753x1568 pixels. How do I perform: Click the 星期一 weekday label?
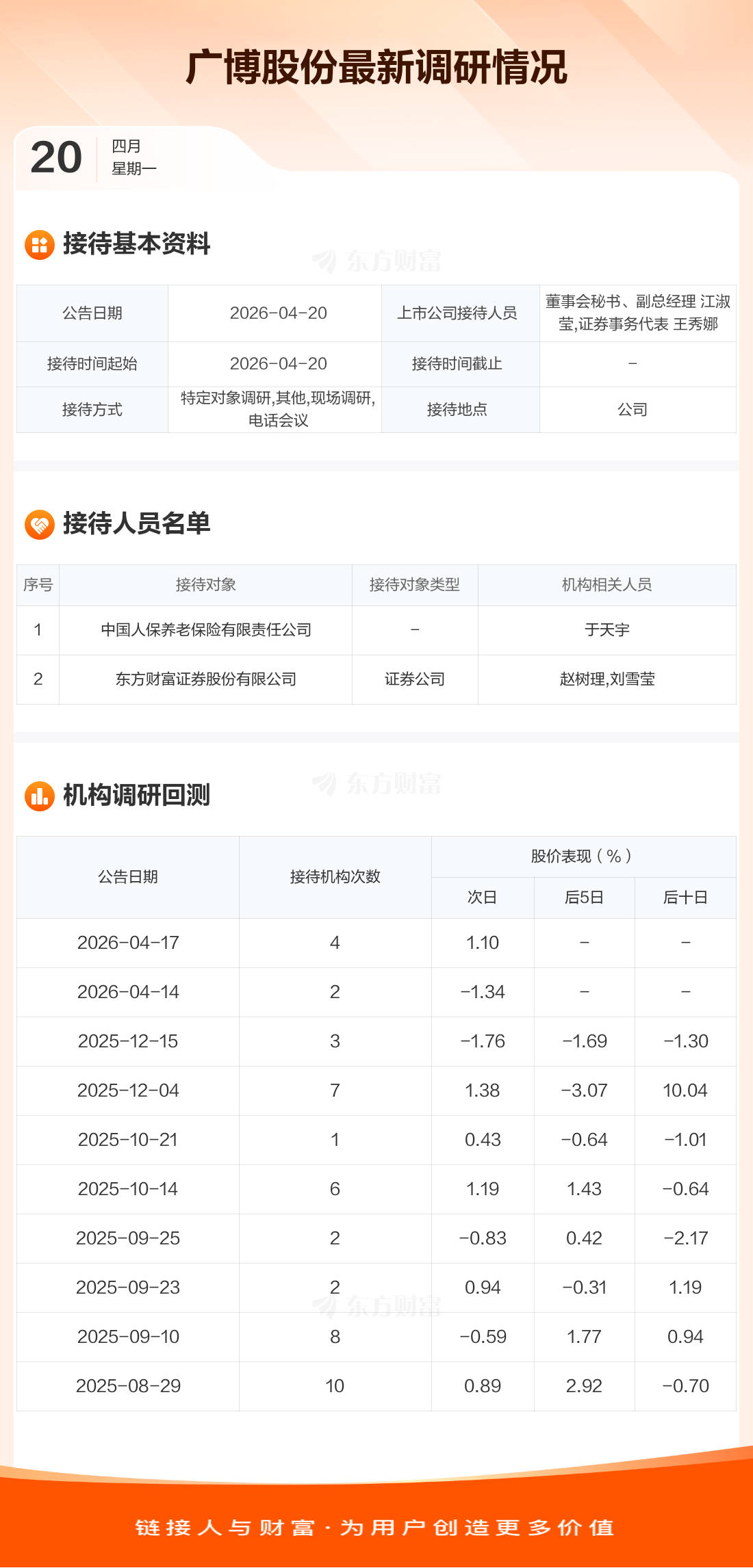134,168
